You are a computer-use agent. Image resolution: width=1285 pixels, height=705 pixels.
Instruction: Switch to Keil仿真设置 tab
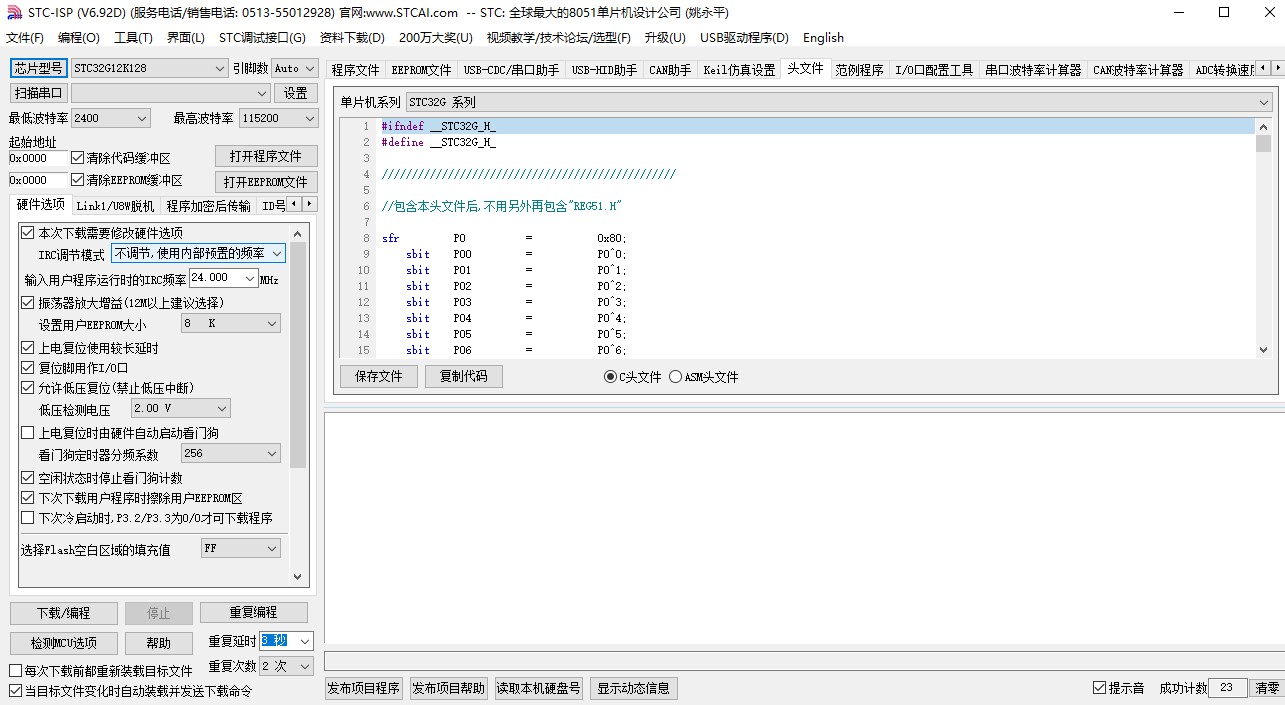pos(739,70)
